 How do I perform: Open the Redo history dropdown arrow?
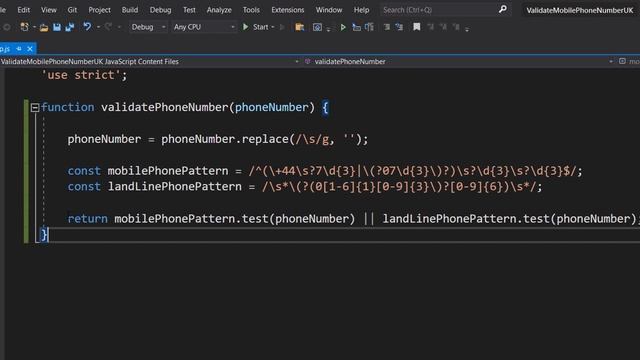(119, 27)
